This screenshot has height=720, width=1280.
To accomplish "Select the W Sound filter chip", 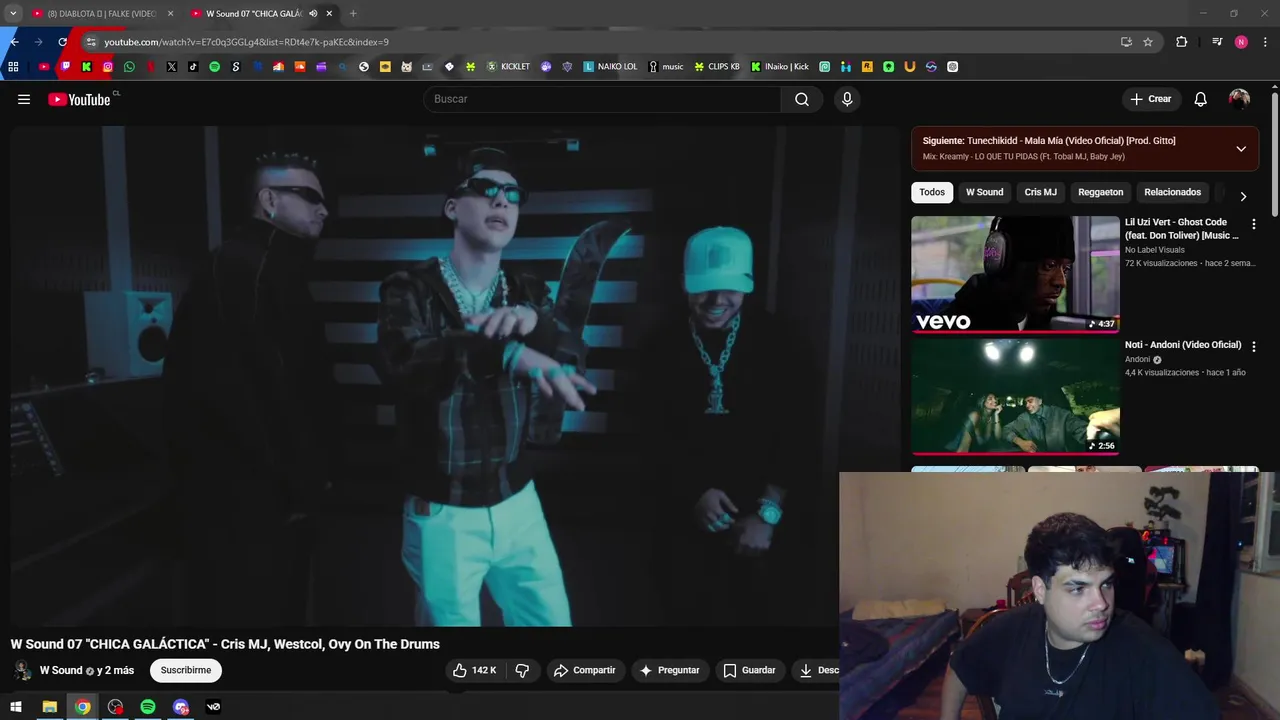I will click(x=984, y=192).
